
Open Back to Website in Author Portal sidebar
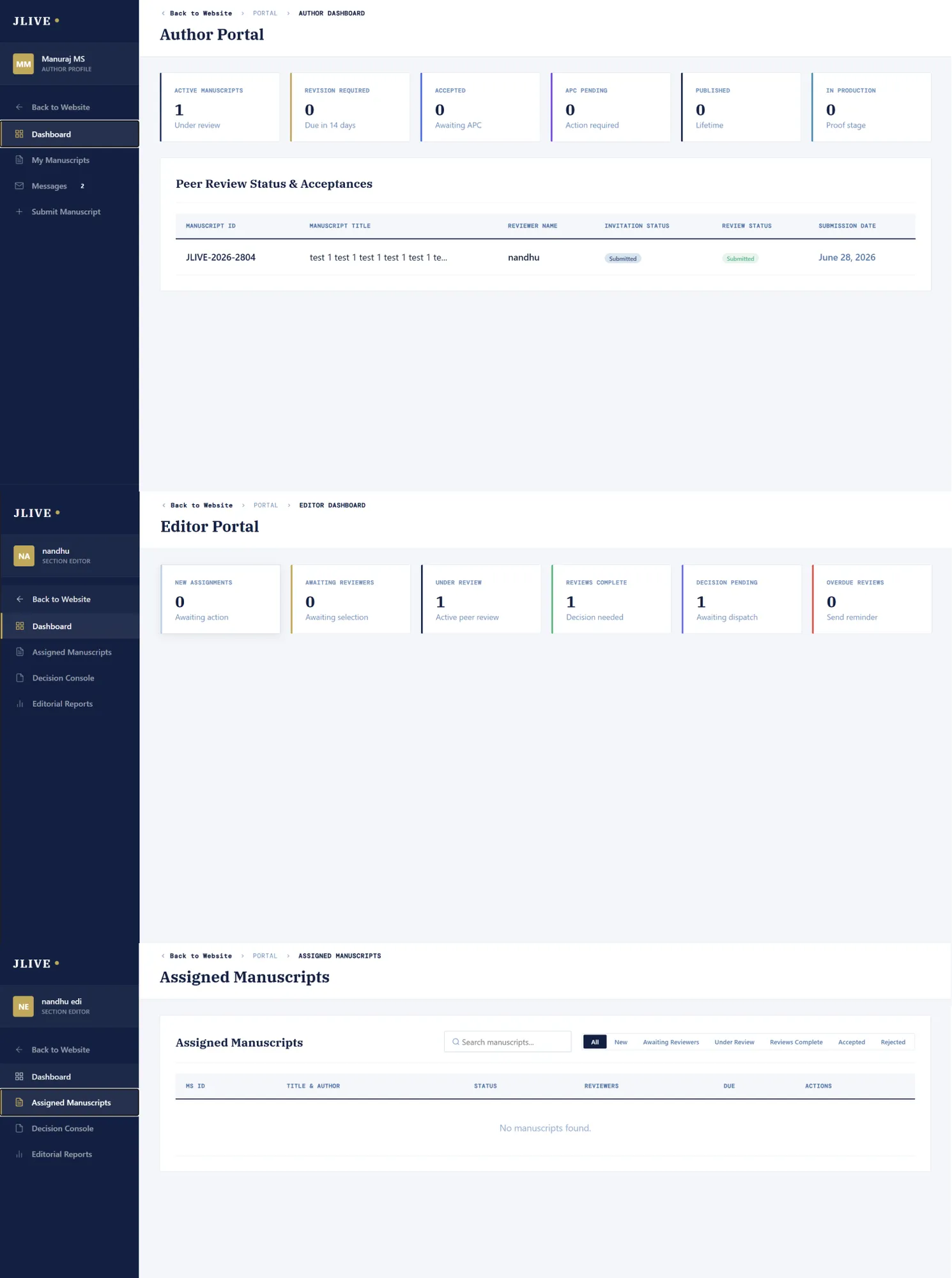(x=70, y=107)
